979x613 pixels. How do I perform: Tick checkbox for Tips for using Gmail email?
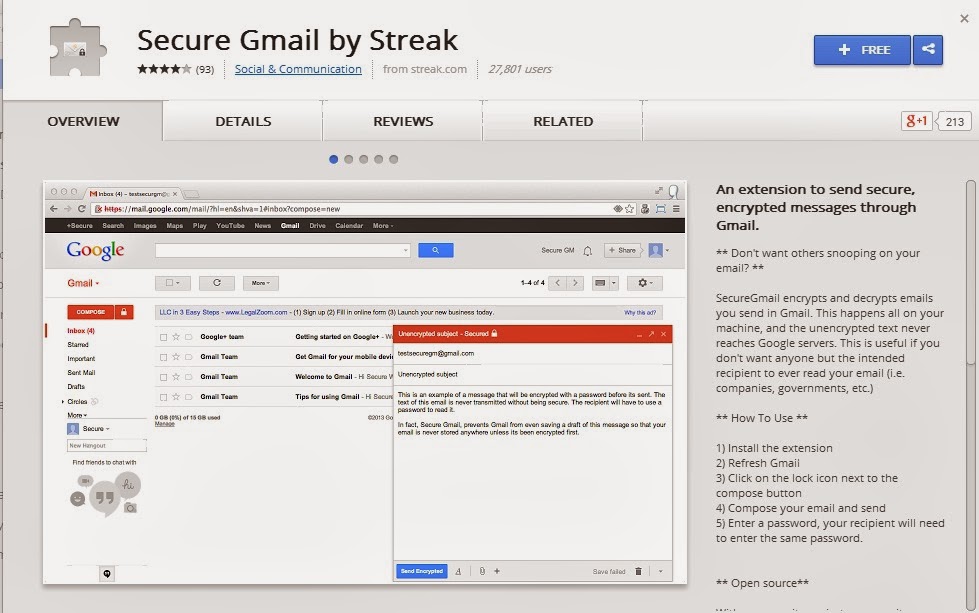tap(164, 397)
